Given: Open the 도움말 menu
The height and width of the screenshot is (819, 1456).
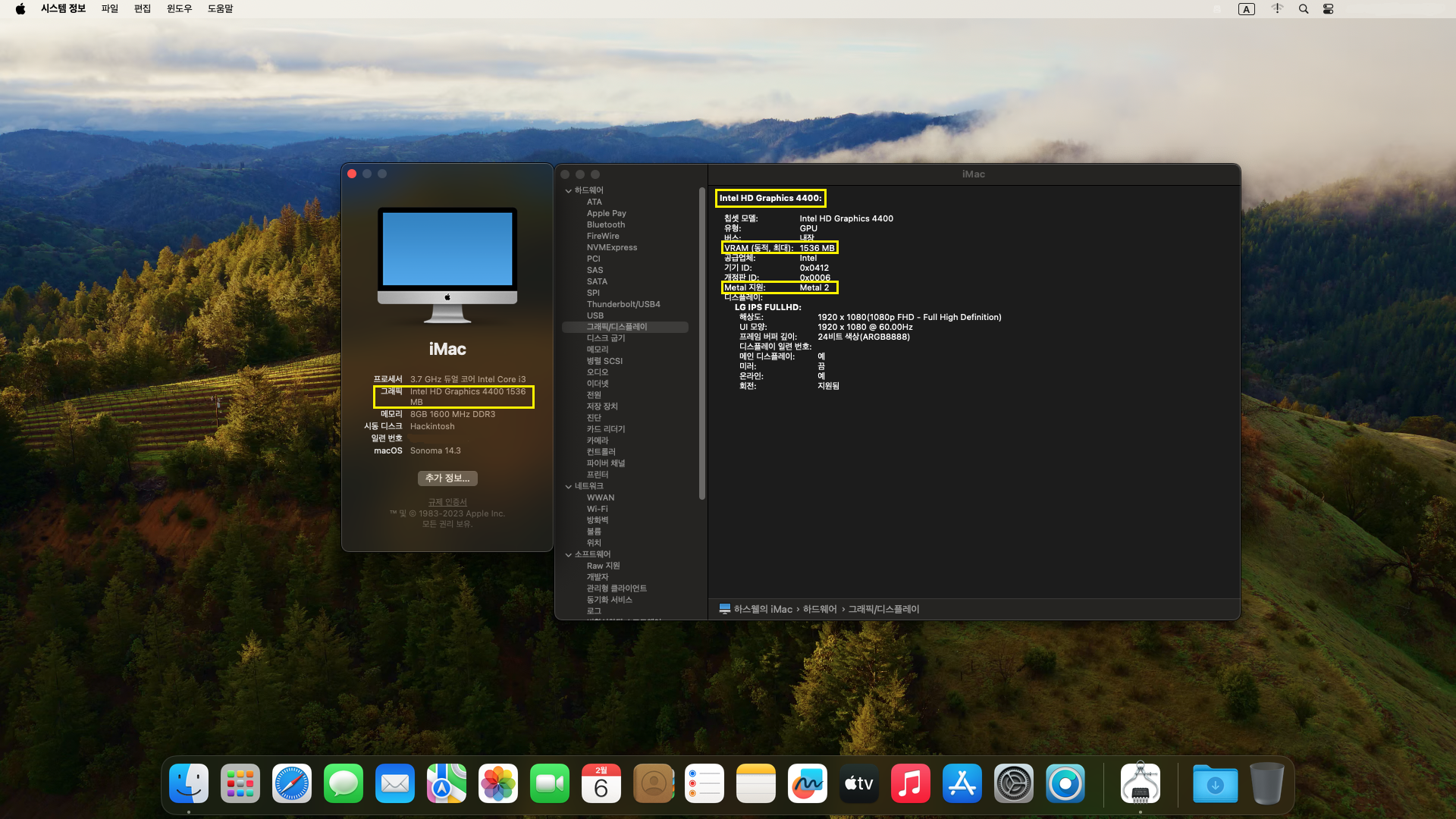Looking at the screenshot, I should pos(221,9).
